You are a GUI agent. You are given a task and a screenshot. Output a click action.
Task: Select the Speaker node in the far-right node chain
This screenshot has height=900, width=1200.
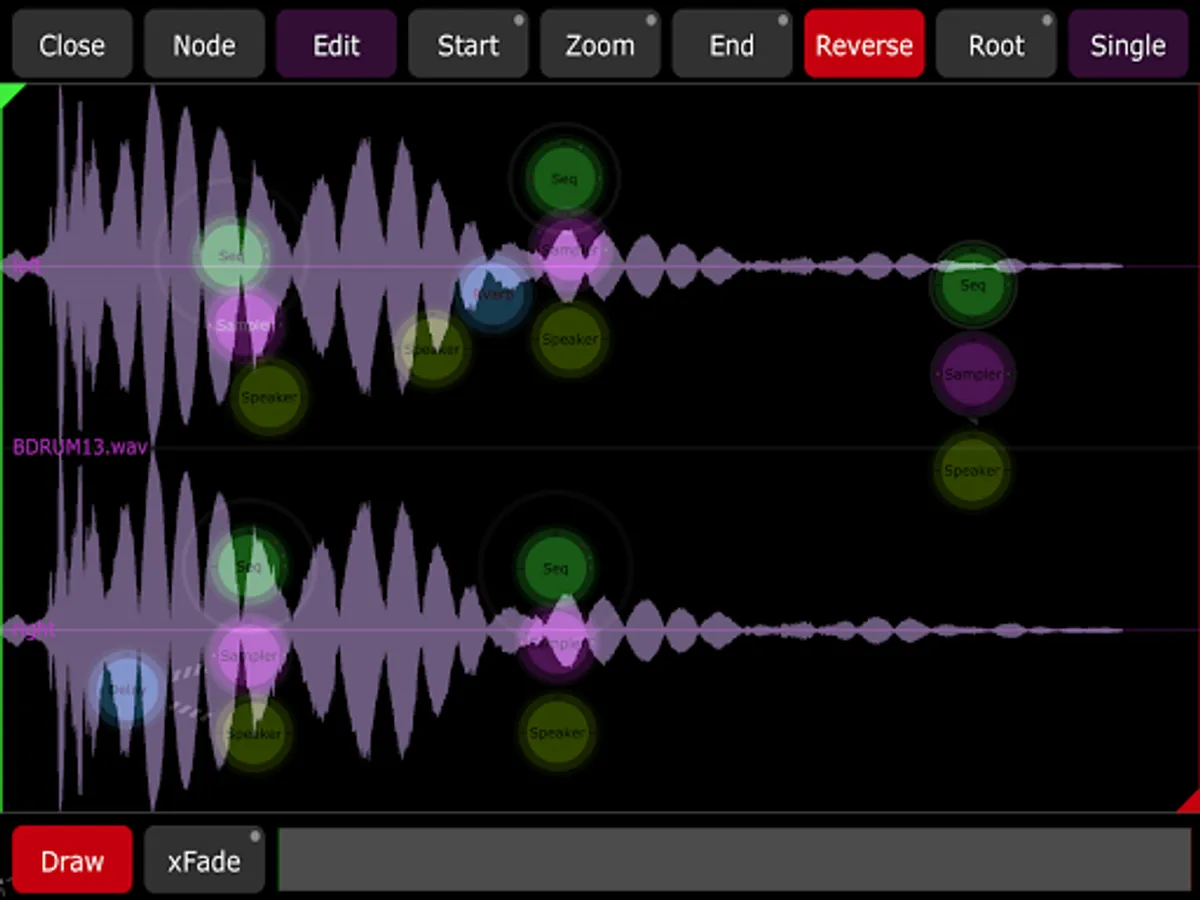972,470
